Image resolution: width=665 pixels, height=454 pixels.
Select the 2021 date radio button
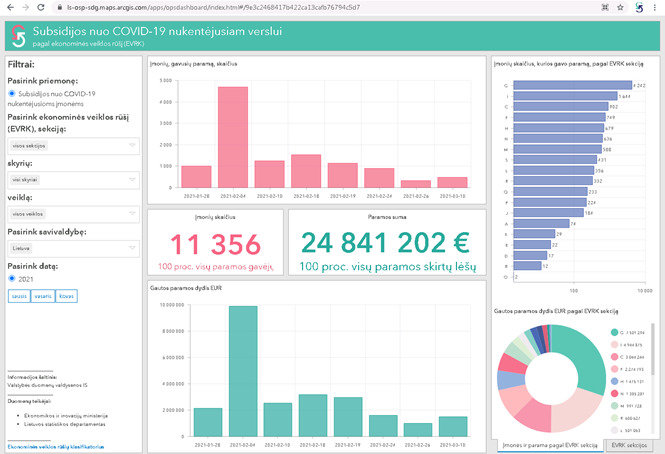coord(12,278)
